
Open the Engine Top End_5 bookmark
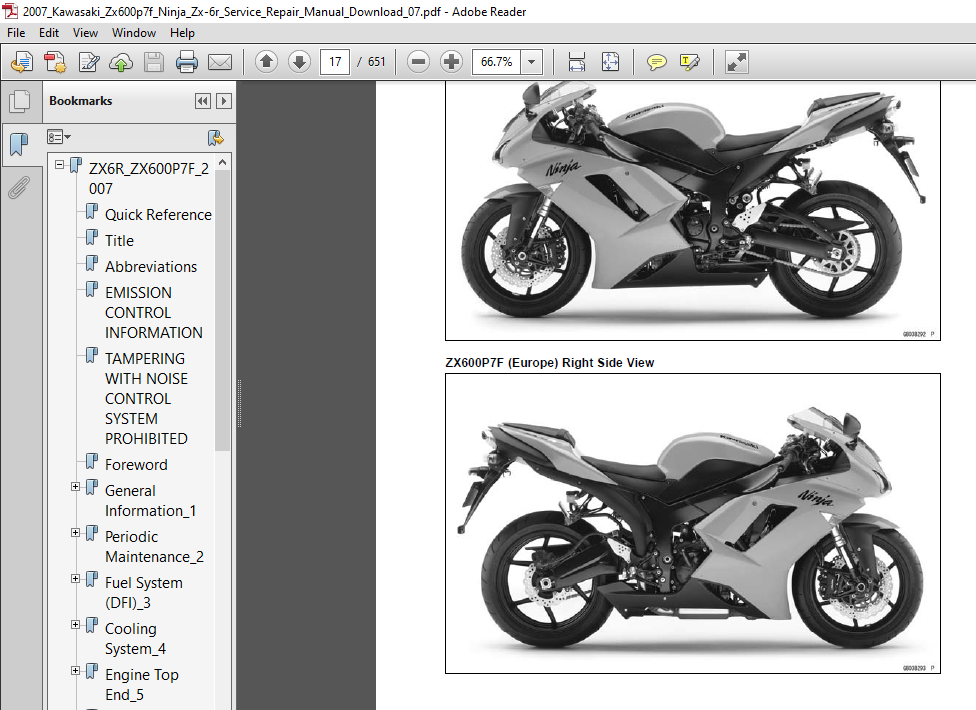[142, 685]
